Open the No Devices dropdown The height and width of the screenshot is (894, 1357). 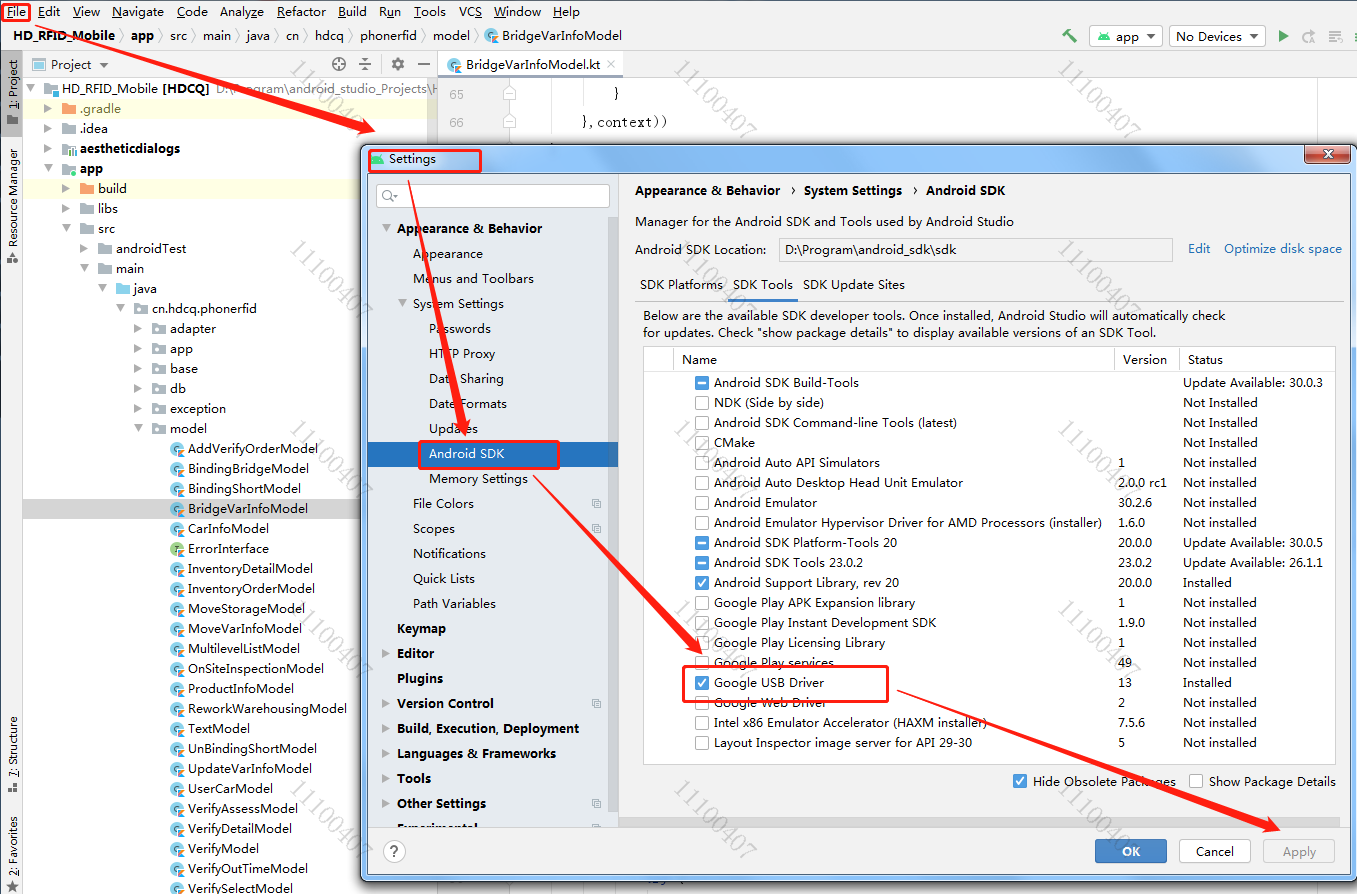coord(1216,35)
